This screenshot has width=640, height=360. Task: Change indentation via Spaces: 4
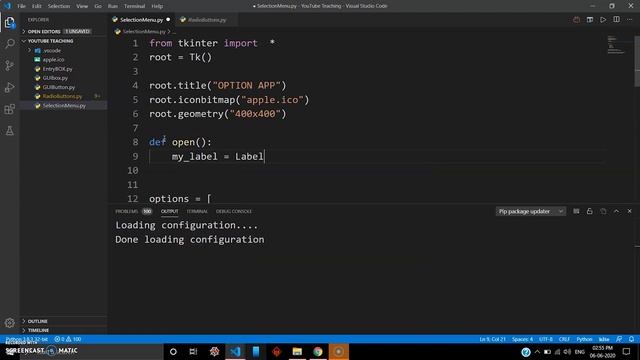coord(522,339)
